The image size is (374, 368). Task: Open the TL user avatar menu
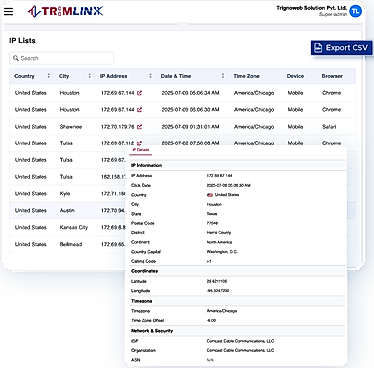pos(356,11)
